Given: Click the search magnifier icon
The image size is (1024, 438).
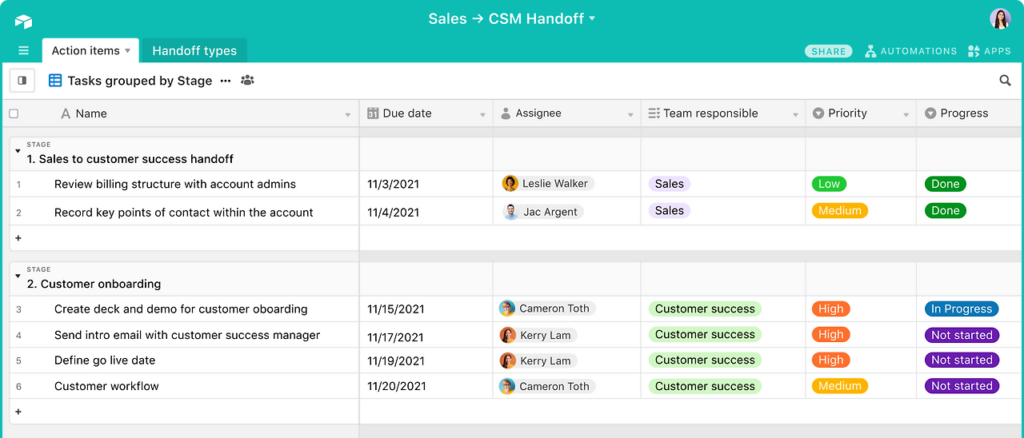Looking at the screenshot, I should [x=1005, y=81].
